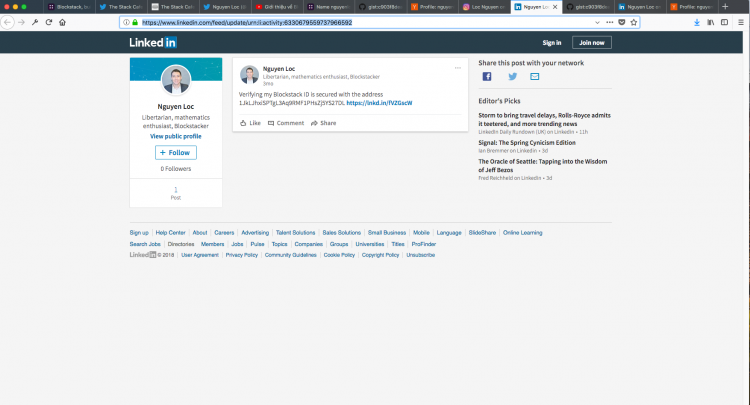750x405 pixels.
Task: Switch to the Twitter Nguyen Loc tab
Action: 225,7
